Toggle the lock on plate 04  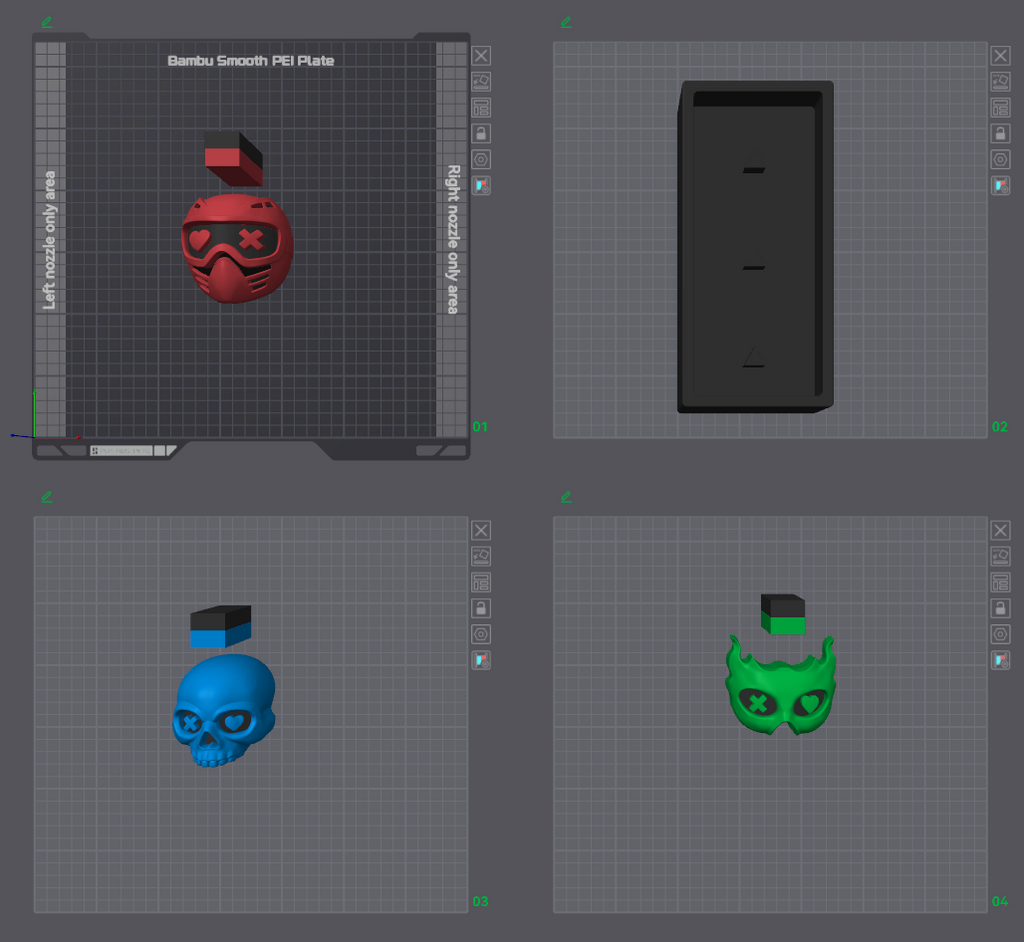pyautogui.click(x=1000, y=609)
